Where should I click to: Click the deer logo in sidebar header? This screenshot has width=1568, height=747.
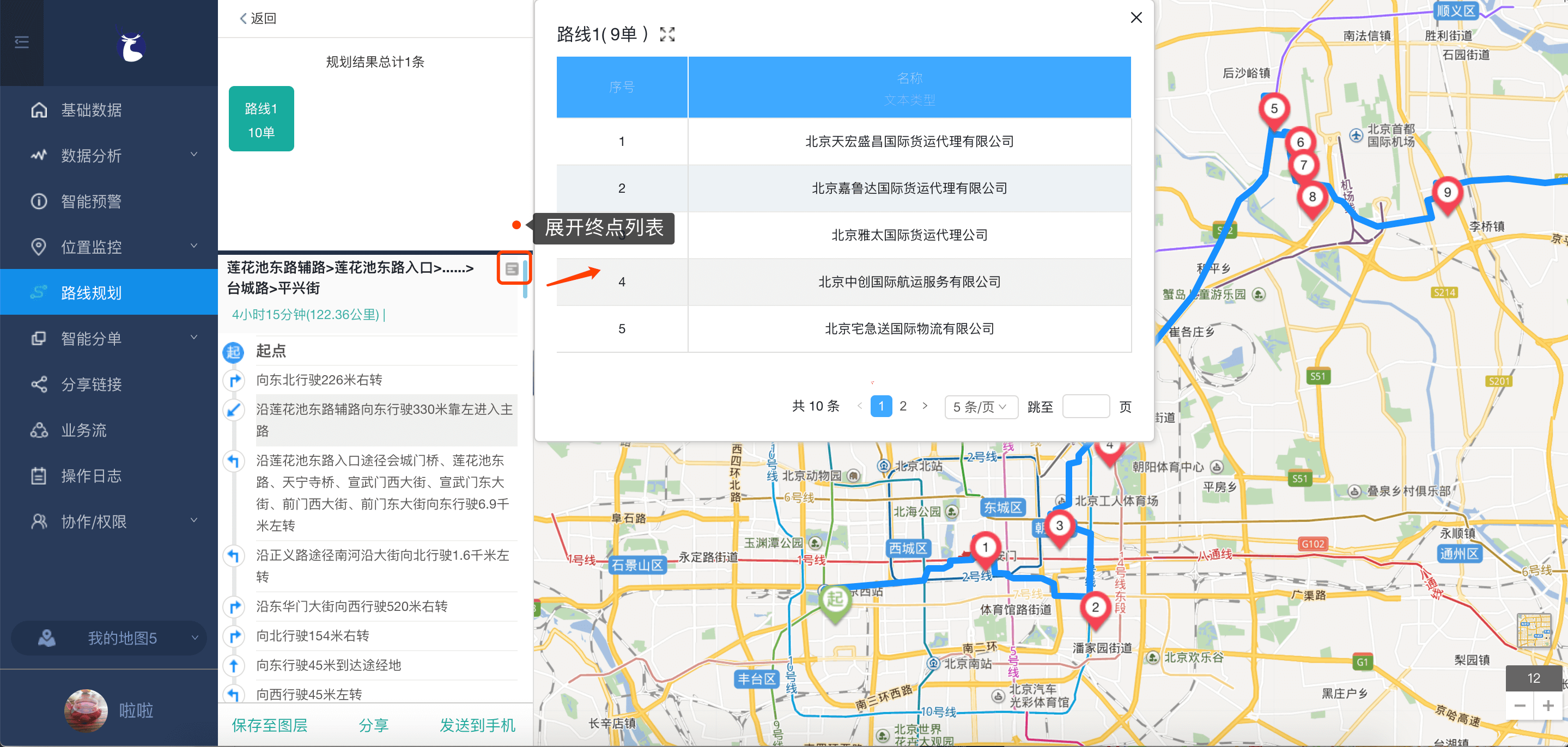pos(131,46)
